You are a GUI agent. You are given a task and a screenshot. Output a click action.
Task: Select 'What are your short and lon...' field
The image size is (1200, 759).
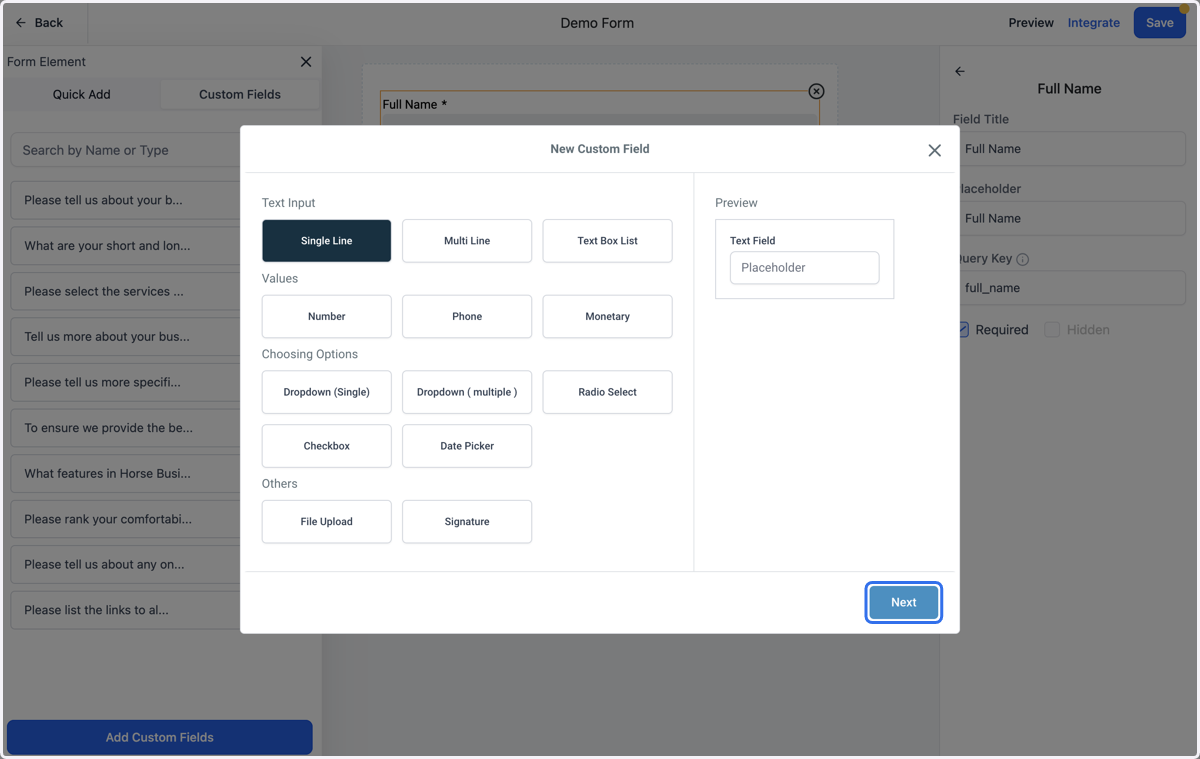click(125, 246)
